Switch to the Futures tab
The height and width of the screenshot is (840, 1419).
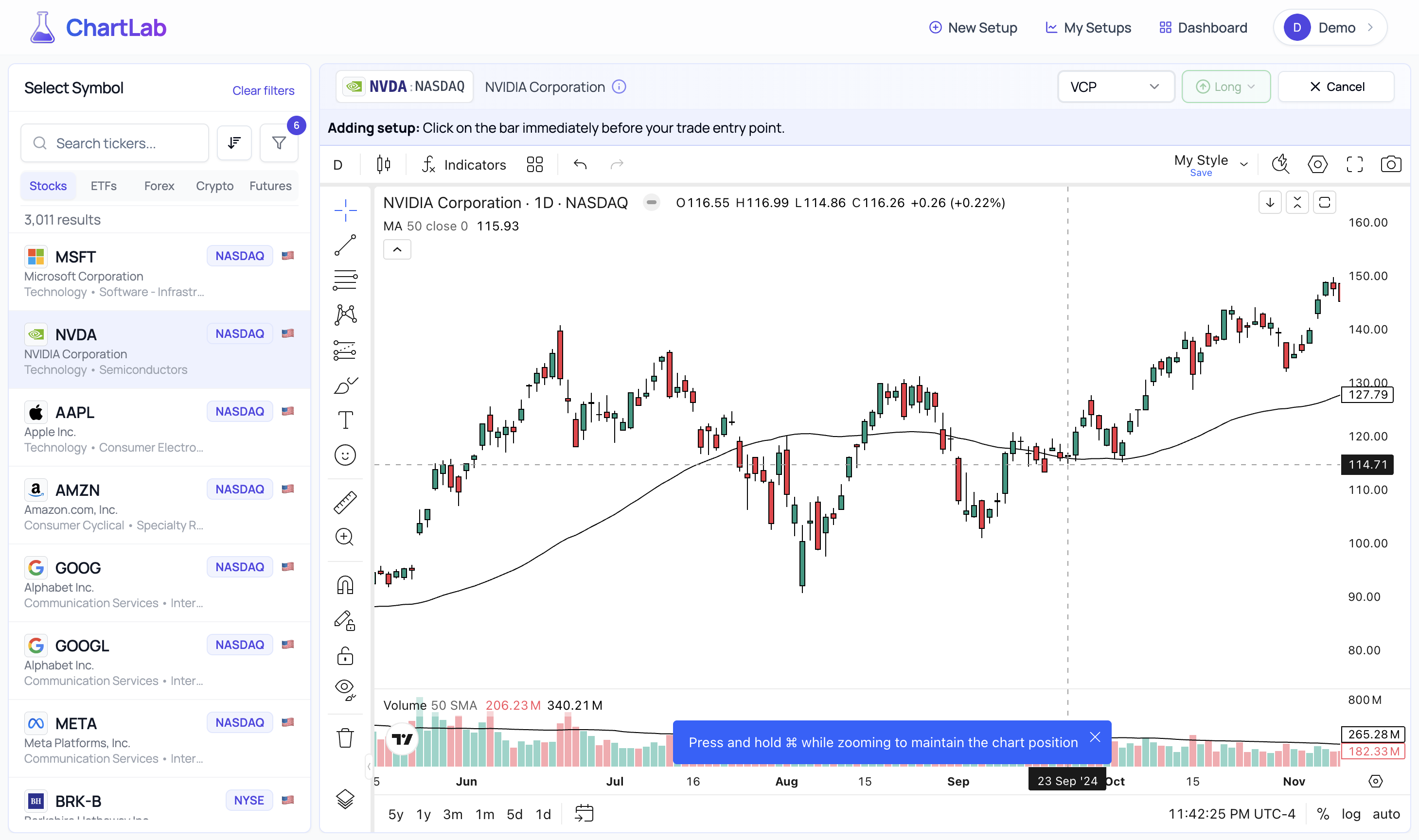coord(271,186)
